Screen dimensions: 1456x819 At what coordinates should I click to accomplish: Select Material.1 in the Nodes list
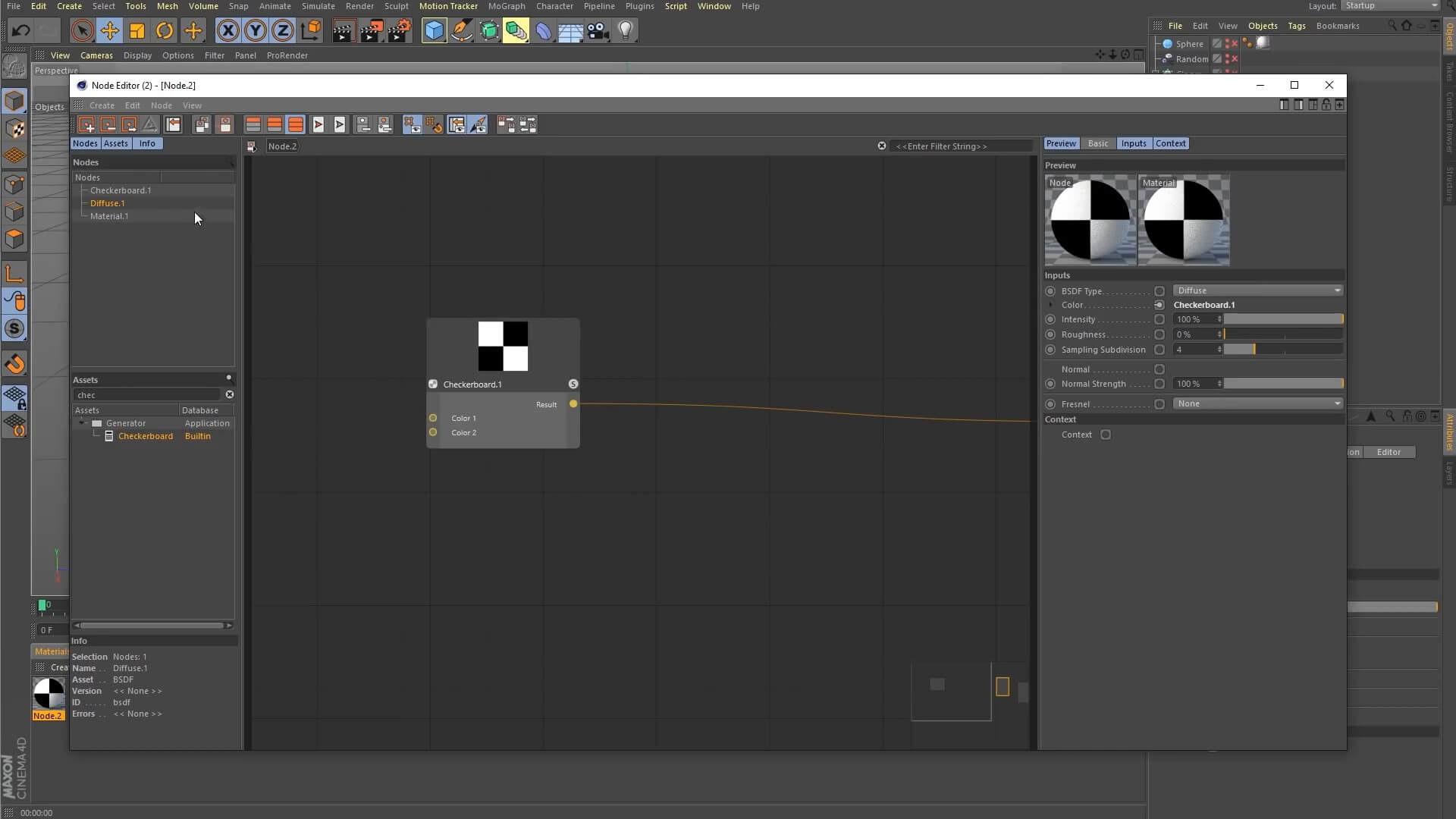(x=109, y=216)
